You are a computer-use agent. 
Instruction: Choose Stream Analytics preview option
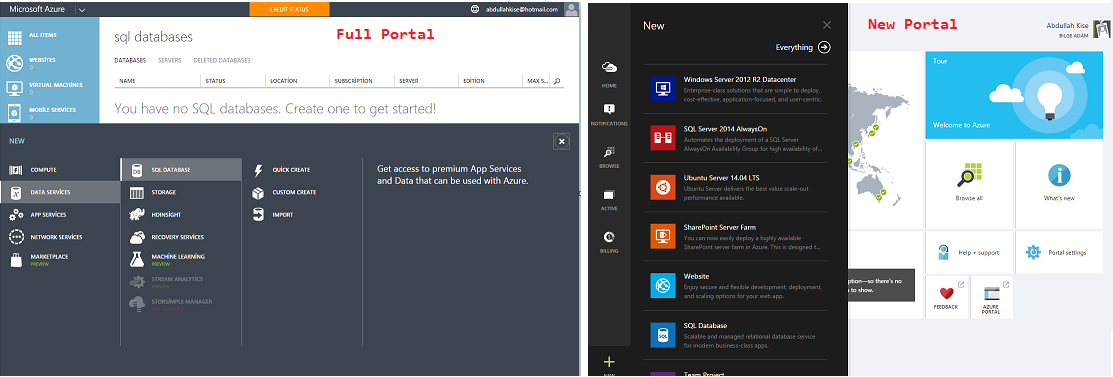point(182,282)
